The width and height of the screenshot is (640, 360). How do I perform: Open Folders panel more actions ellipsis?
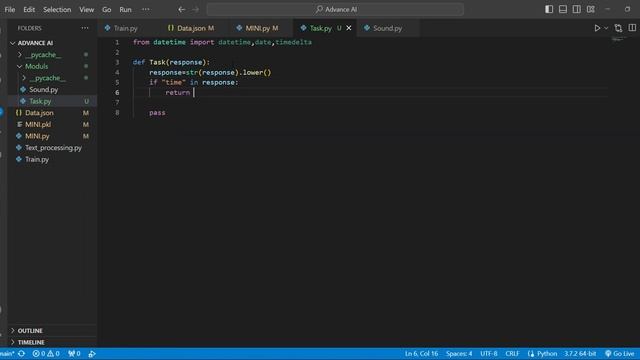coord(85,28)
